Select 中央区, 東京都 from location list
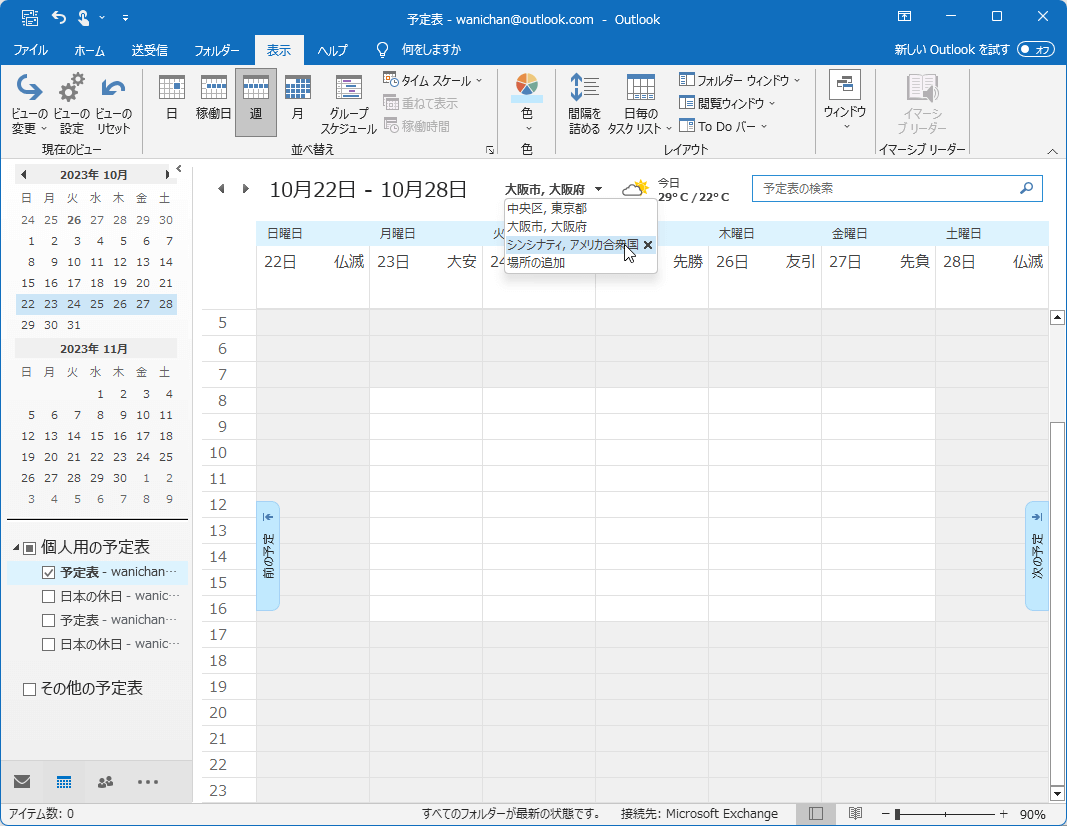 (547, 209)
